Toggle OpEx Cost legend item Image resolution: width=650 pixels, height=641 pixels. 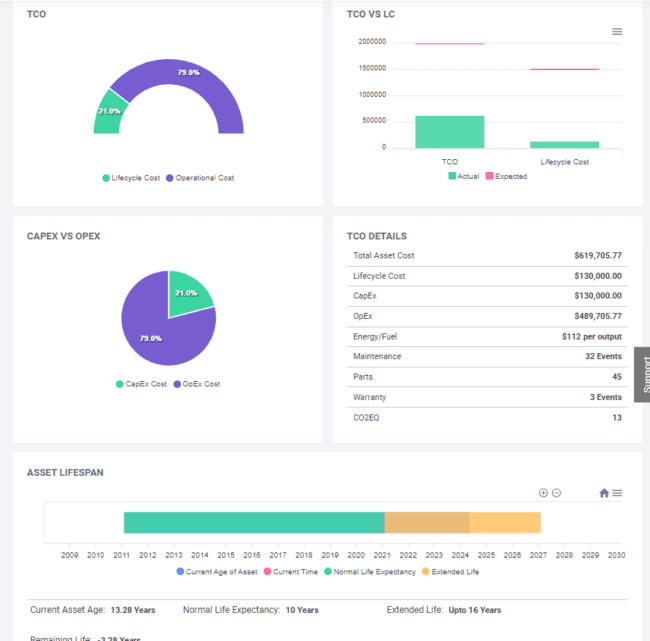point(196,384)
